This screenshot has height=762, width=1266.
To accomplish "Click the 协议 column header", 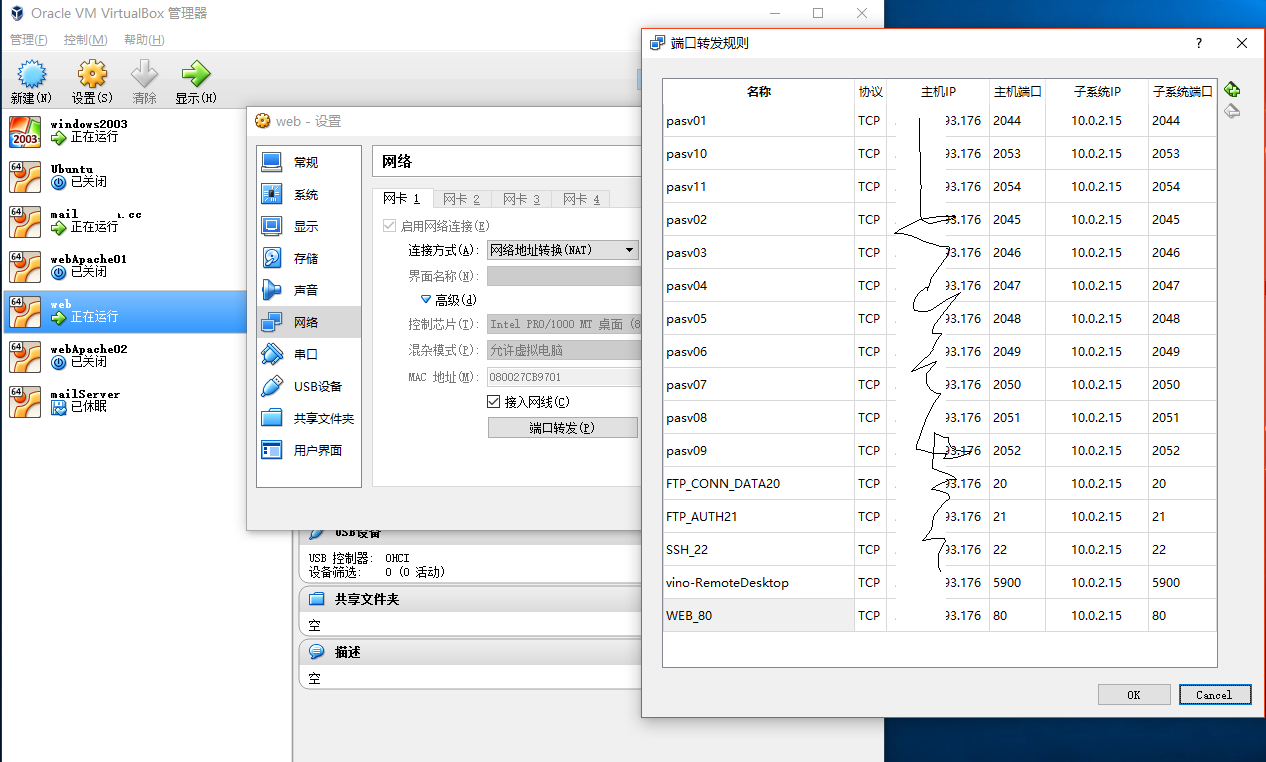I will (870, 92).
